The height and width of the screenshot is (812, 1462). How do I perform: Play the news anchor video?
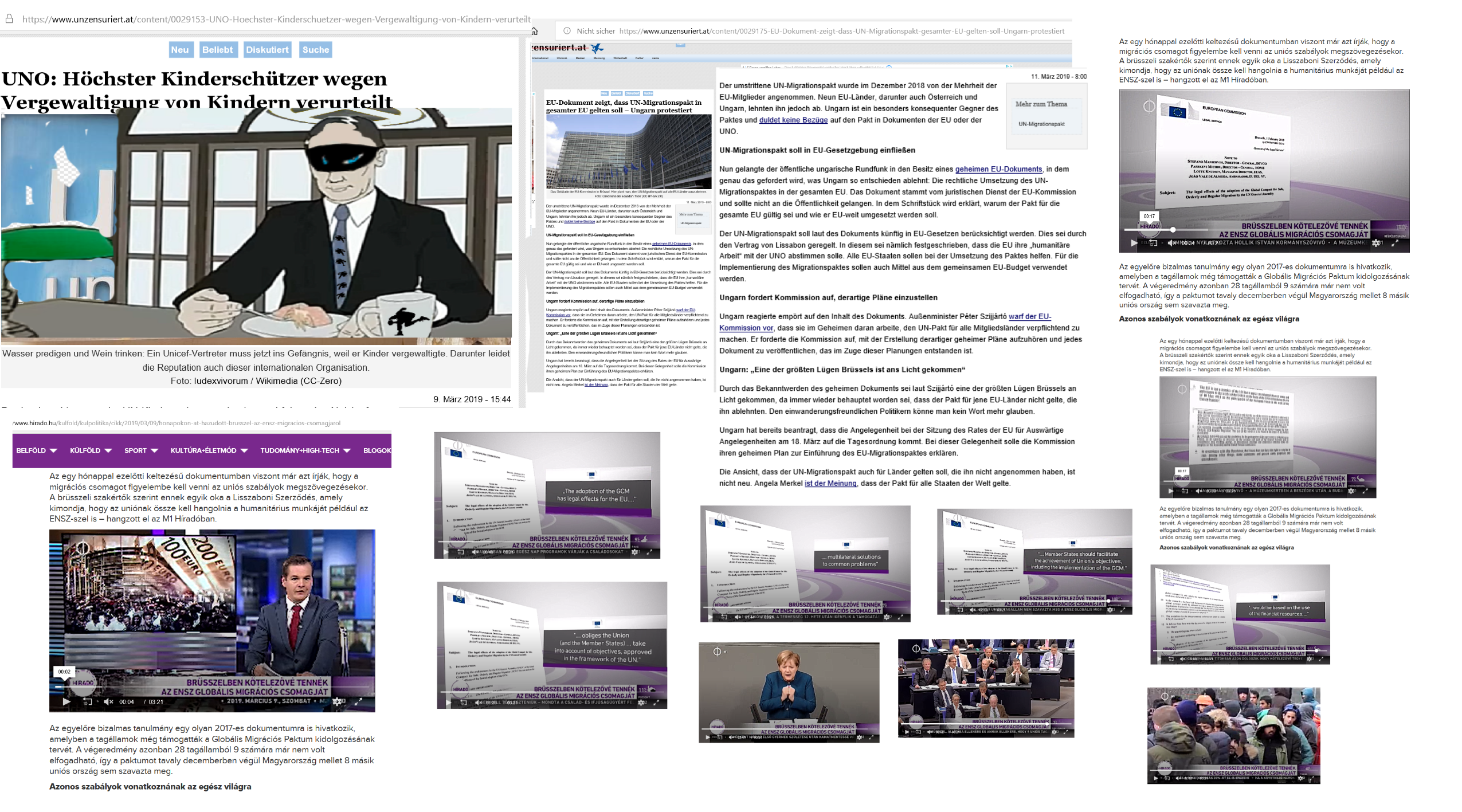pyautogui.click(x=66, y=701)
